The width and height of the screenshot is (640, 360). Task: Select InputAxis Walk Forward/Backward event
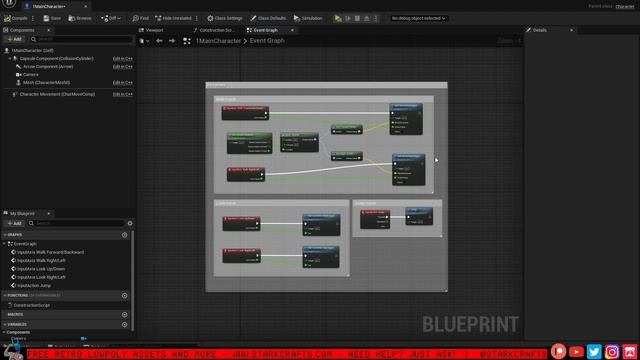[51, 252]
